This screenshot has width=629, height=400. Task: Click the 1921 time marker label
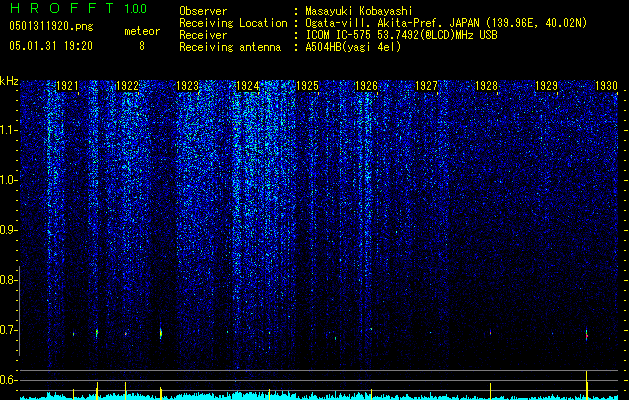[67, 86]
